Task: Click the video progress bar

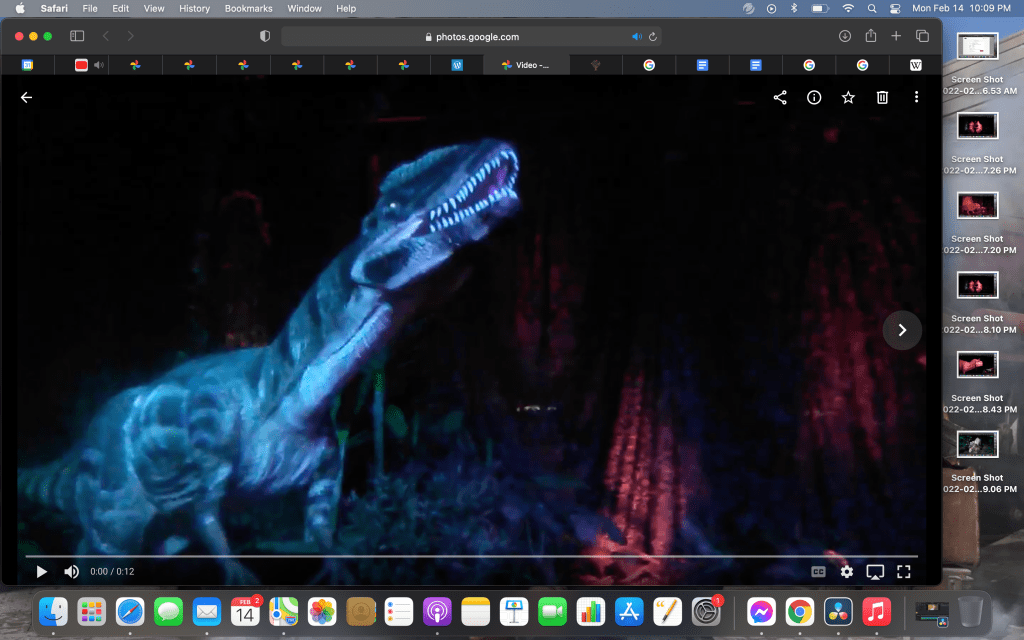Action: (x=471, y=556)
